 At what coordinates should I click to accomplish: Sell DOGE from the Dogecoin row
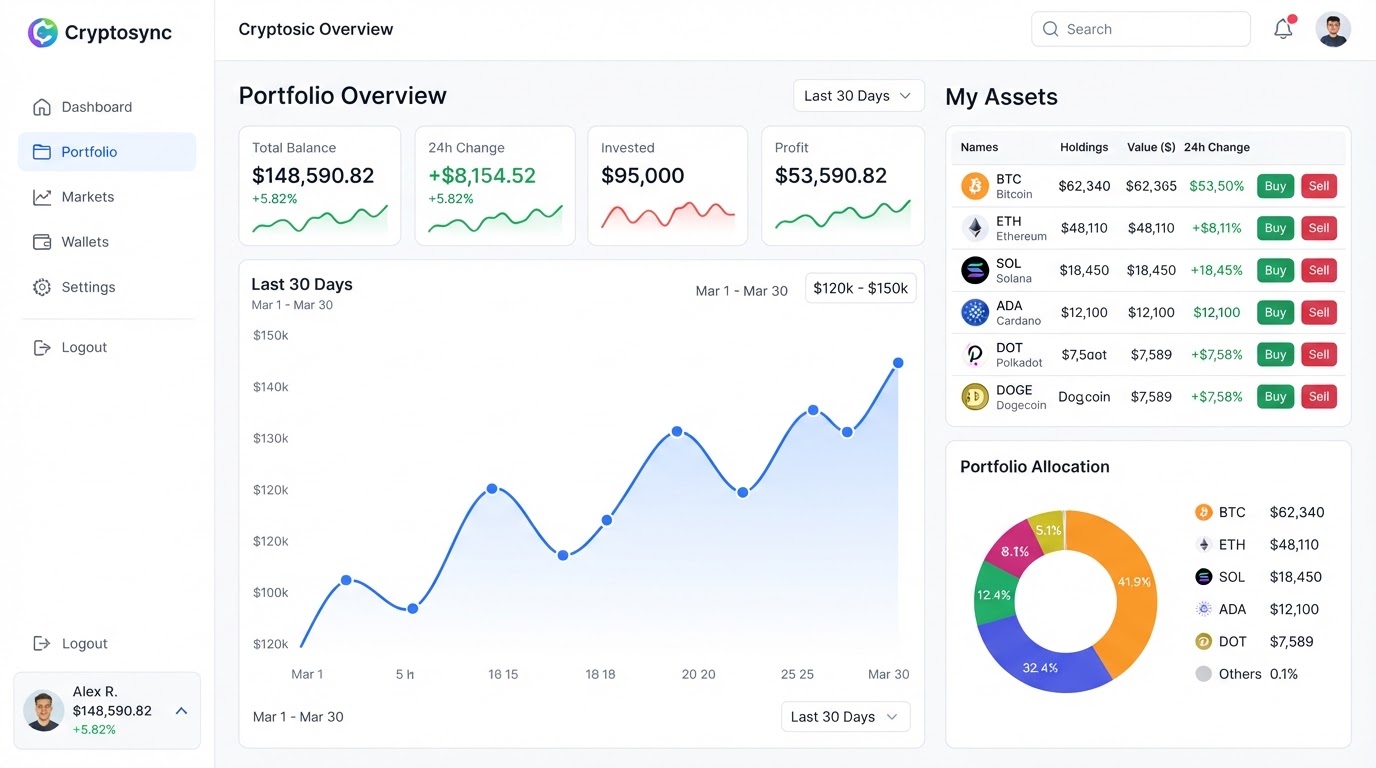pyautogui.click(x=1319, y=397)
